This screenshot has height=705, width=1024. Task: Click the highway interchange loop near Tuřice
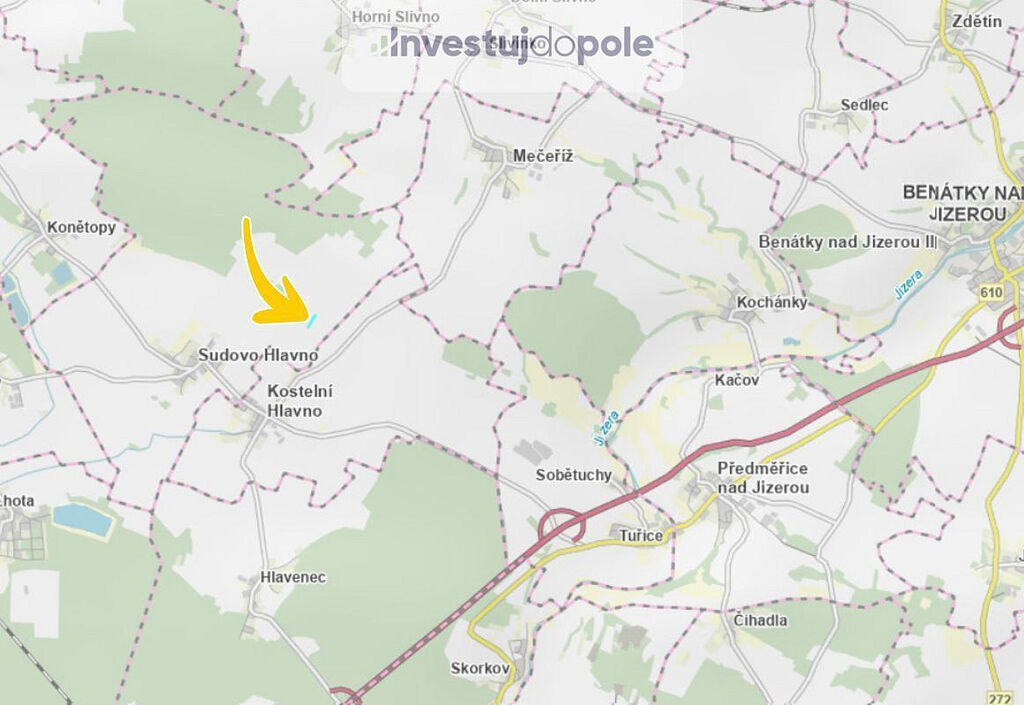(561, 525)
